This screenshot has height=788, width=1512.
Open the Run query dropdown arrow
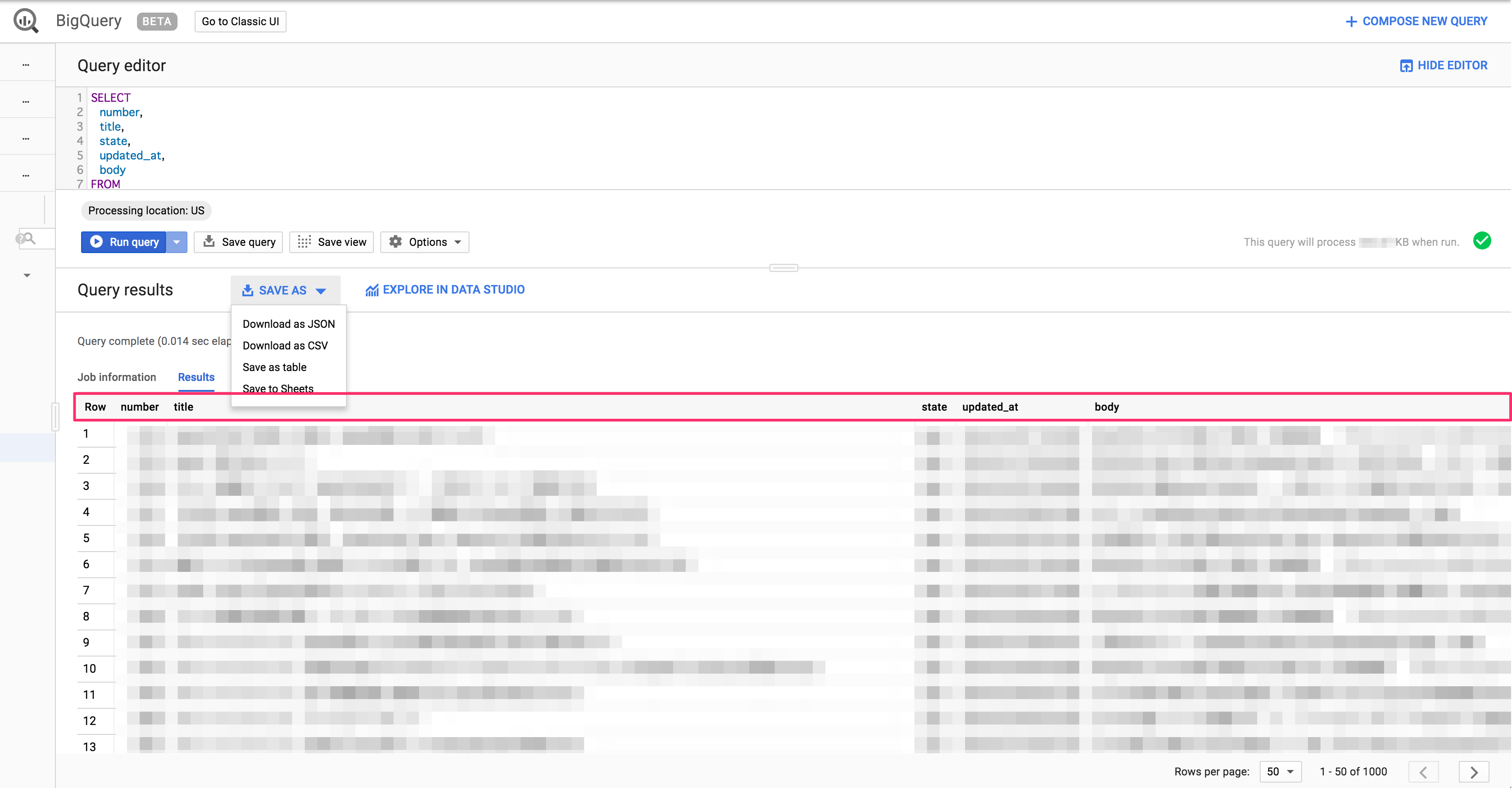[177, 242]
